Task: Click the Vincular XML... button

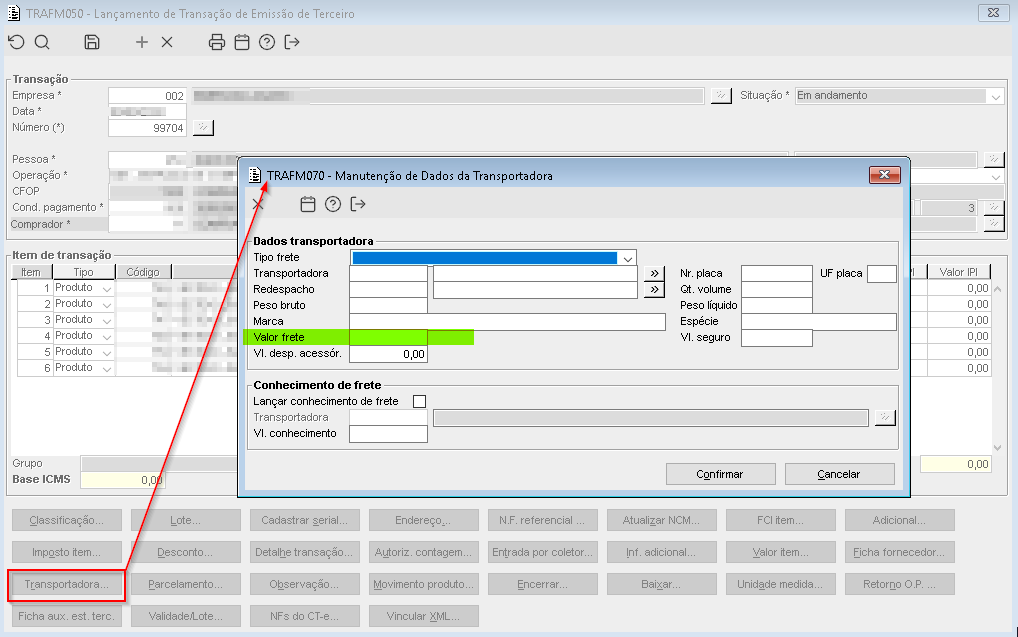Action: click(423, 616)
